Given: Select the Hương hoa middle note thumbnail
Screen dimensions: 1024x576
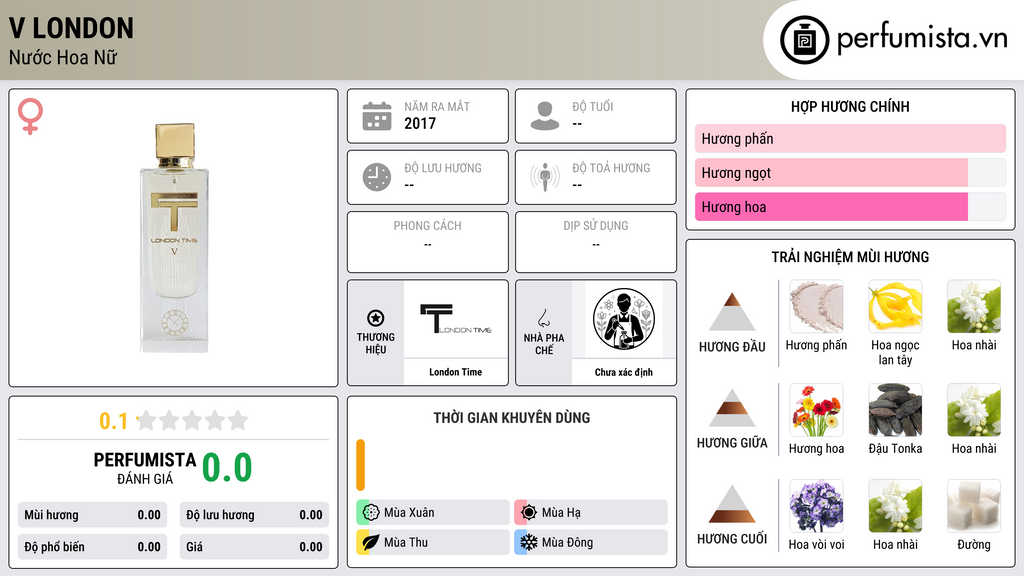Looking at the screenshot, I should pos(816,410).
